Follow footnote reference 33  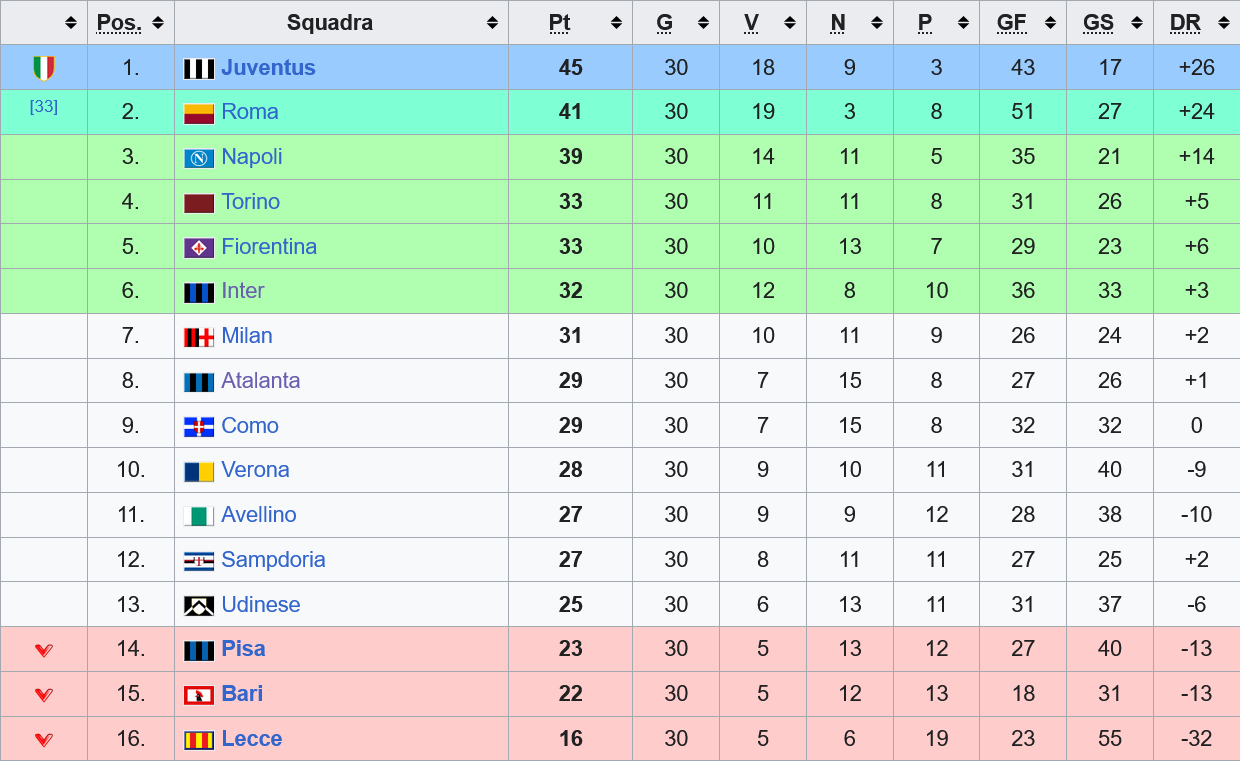tap(44, 106)
